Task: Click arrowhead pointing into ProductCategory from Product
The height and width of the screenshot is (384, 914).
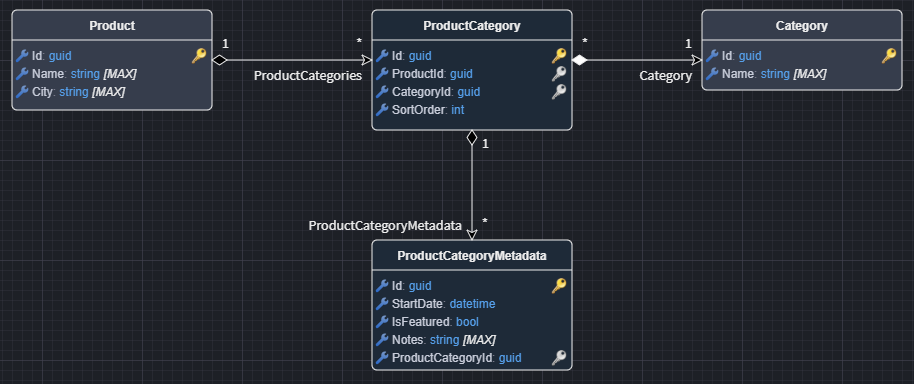Action: click(x=367, y=59)
